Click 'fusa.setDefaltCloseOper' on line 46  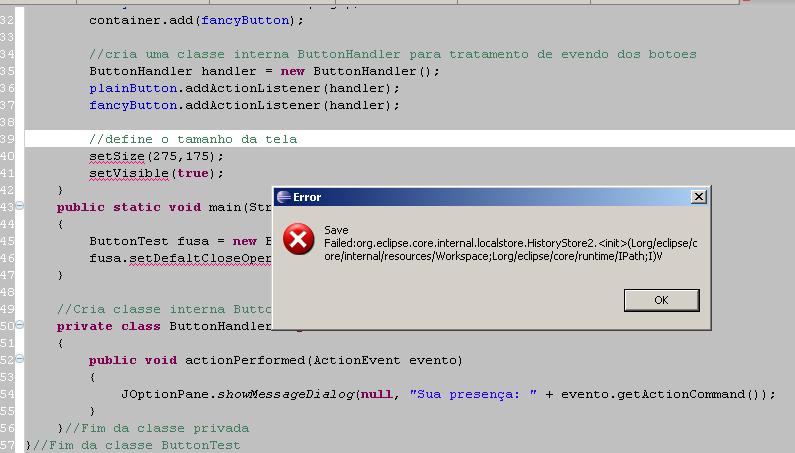click(x=180, y=258)
